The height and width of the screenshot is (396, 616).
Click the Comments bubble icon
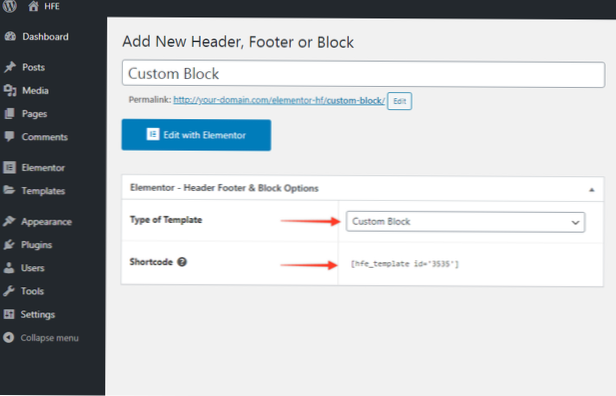click(9, 137)
